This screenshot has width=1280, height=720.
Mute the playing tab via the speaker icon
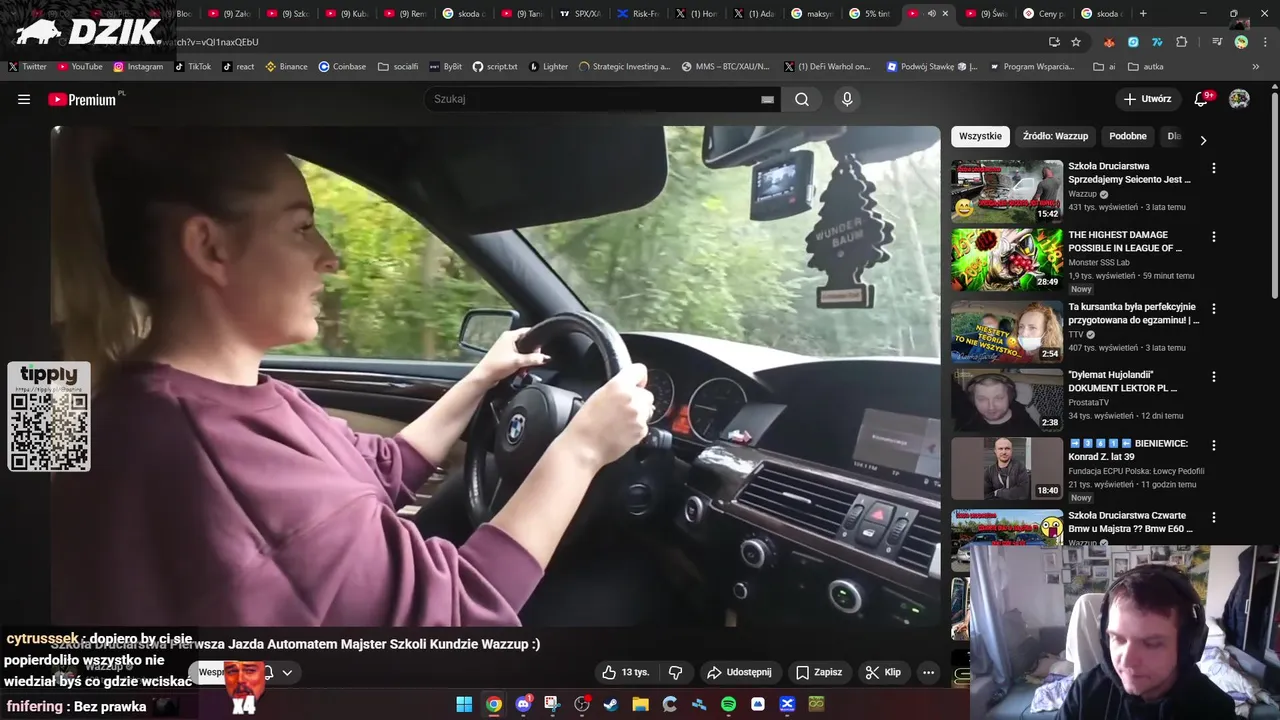click(931, 13)
